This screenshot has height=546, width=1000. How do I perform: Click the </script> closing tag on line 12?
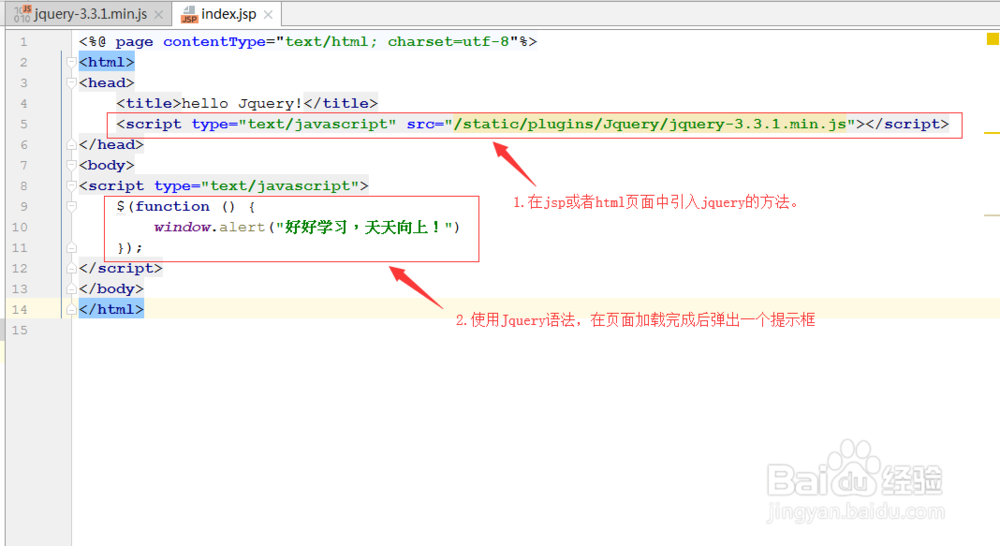pyautogui.click(x=121, y=268)
